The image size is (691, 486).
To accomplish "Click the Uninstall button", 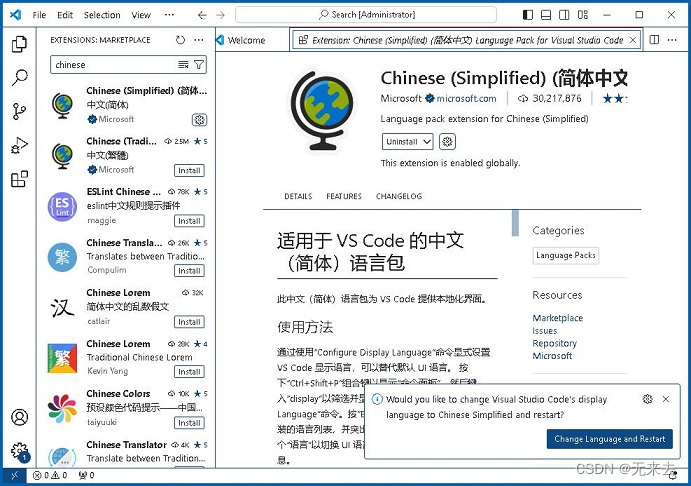I will click(401, 142).
